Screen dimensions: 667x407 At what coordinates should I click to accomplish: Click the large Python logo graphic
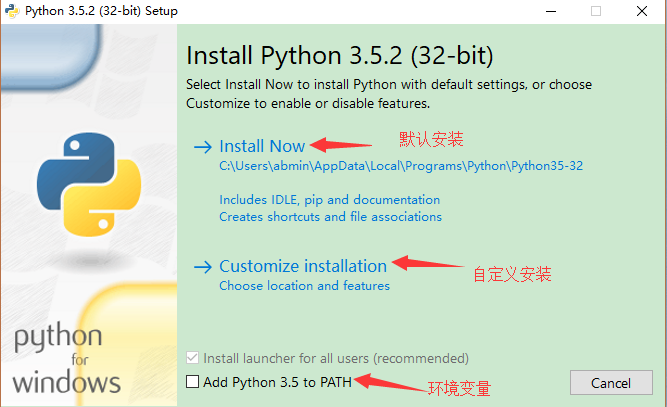89,184
